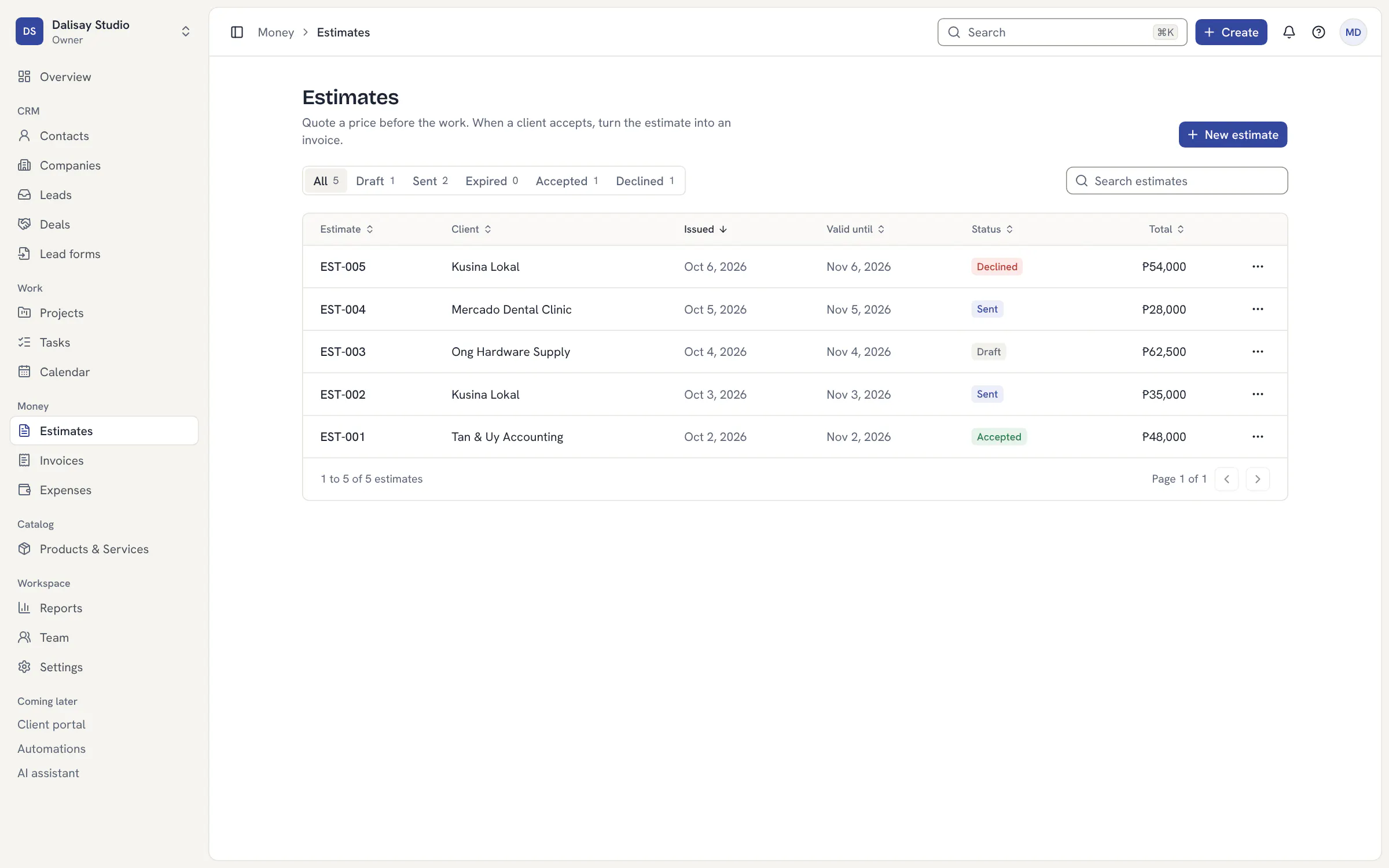This screenshot has width=1389, height=868.
Task: Select the Accepted tab
Action: pos(567,181)
